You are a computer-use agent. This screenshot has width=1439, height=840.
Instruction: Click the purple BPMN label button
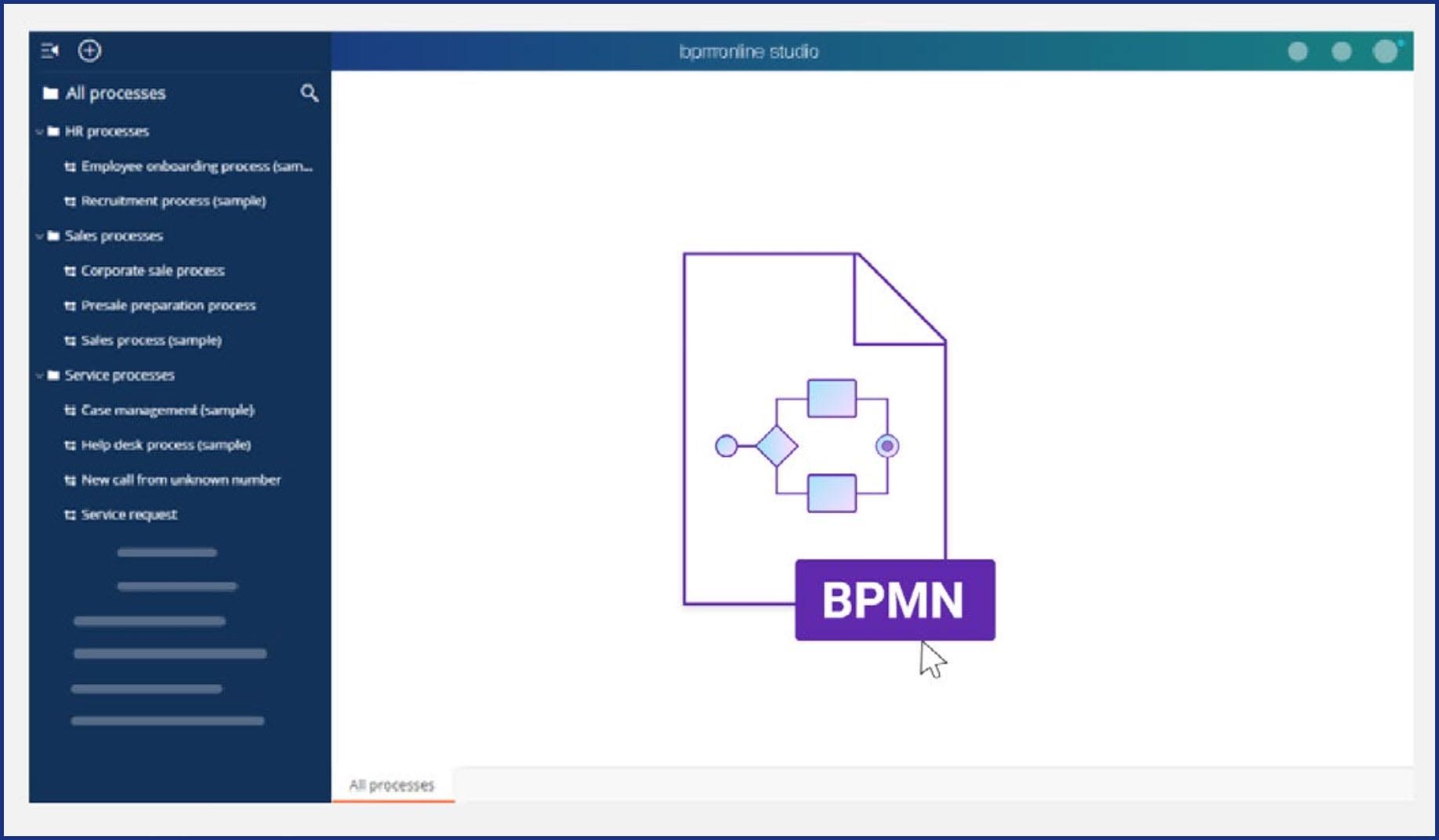point(894,600)
